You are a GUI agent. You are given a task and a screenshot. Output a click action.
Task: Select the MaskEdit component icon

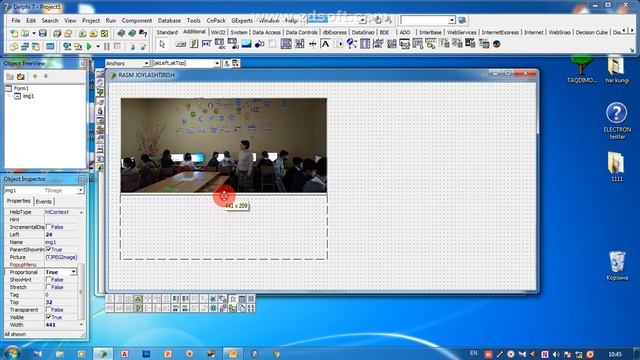(x=207, y=44)
